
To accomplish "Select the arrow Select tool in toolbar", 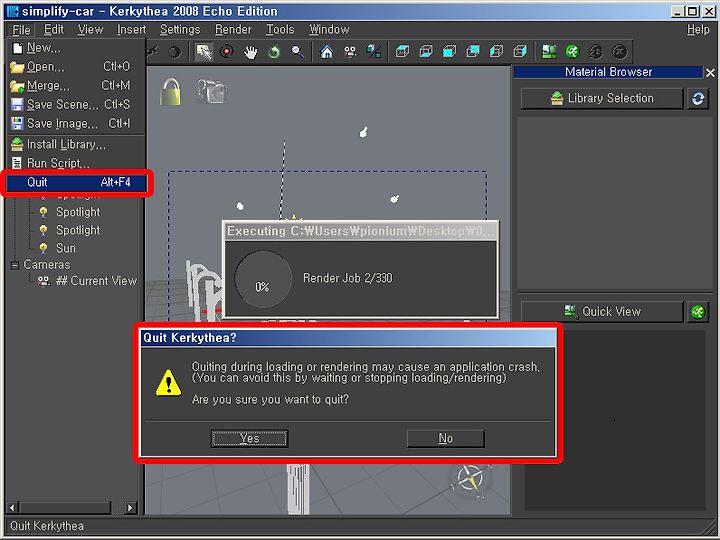I will [x=203, y=52].
